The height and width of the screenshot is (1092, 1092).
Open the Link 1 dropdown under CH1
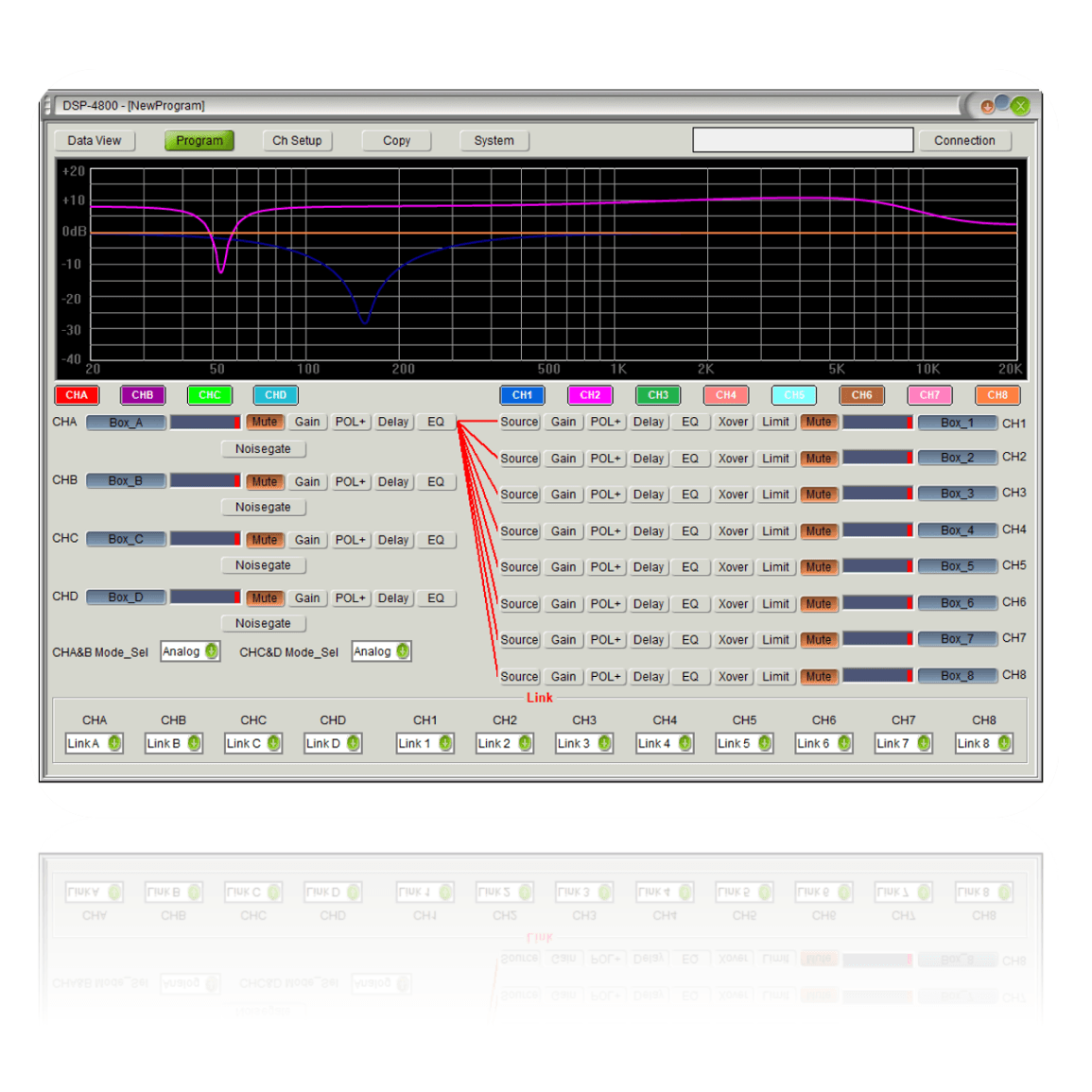425,743
